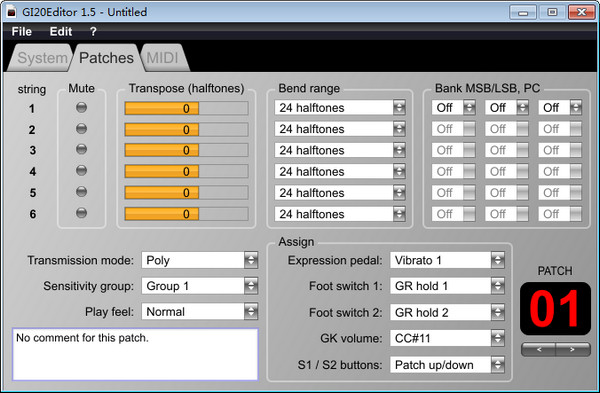This screenshot has height=393, width=600.
Task: Click the string 5 transpose slider
Action: 186,192
